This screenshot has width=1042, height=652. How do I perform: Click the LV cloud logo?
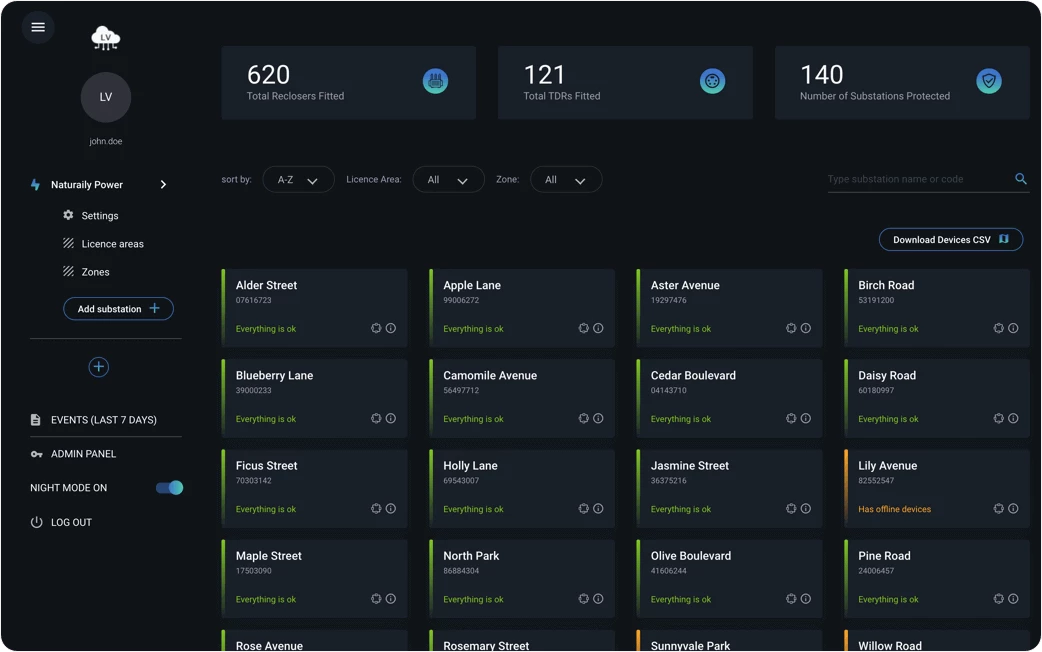[x=106, y=39]
